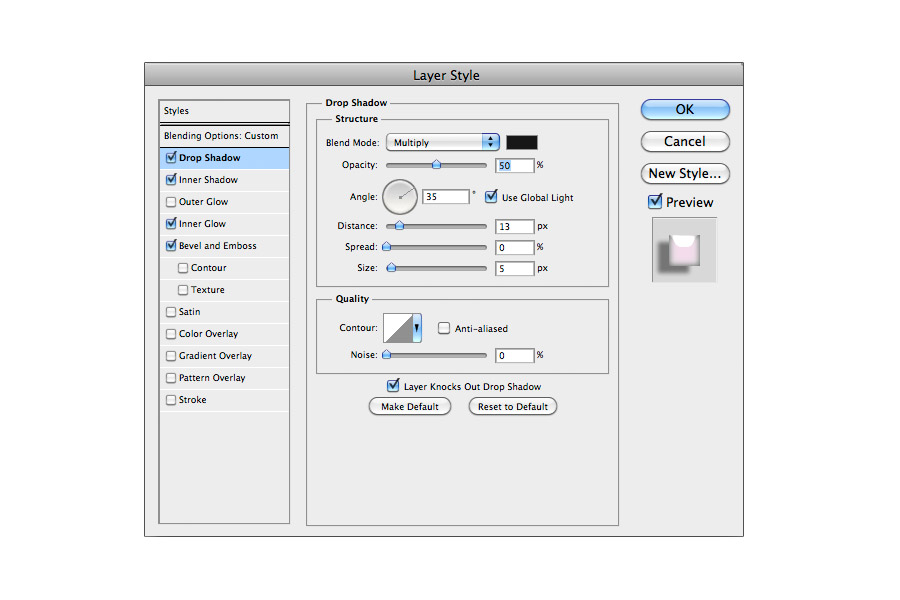Enable the Pattern Overlay checkbox
Screen dimensions: 900x600
click(x=171, y=378)
